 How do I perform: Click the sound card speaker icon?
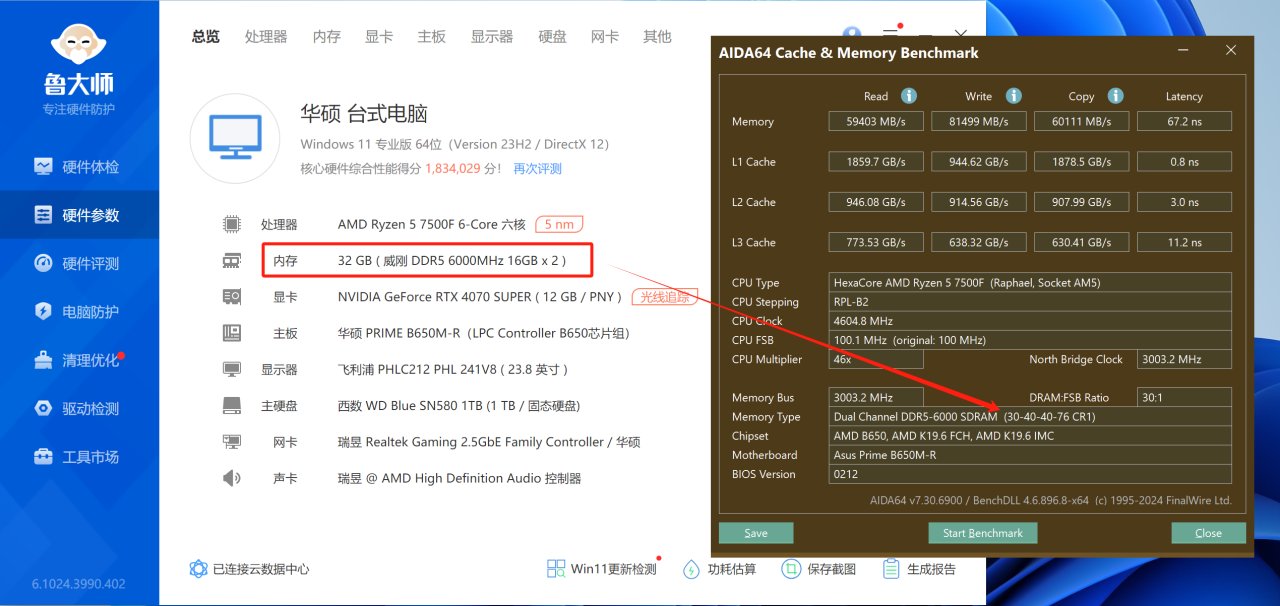pos(232,478)
